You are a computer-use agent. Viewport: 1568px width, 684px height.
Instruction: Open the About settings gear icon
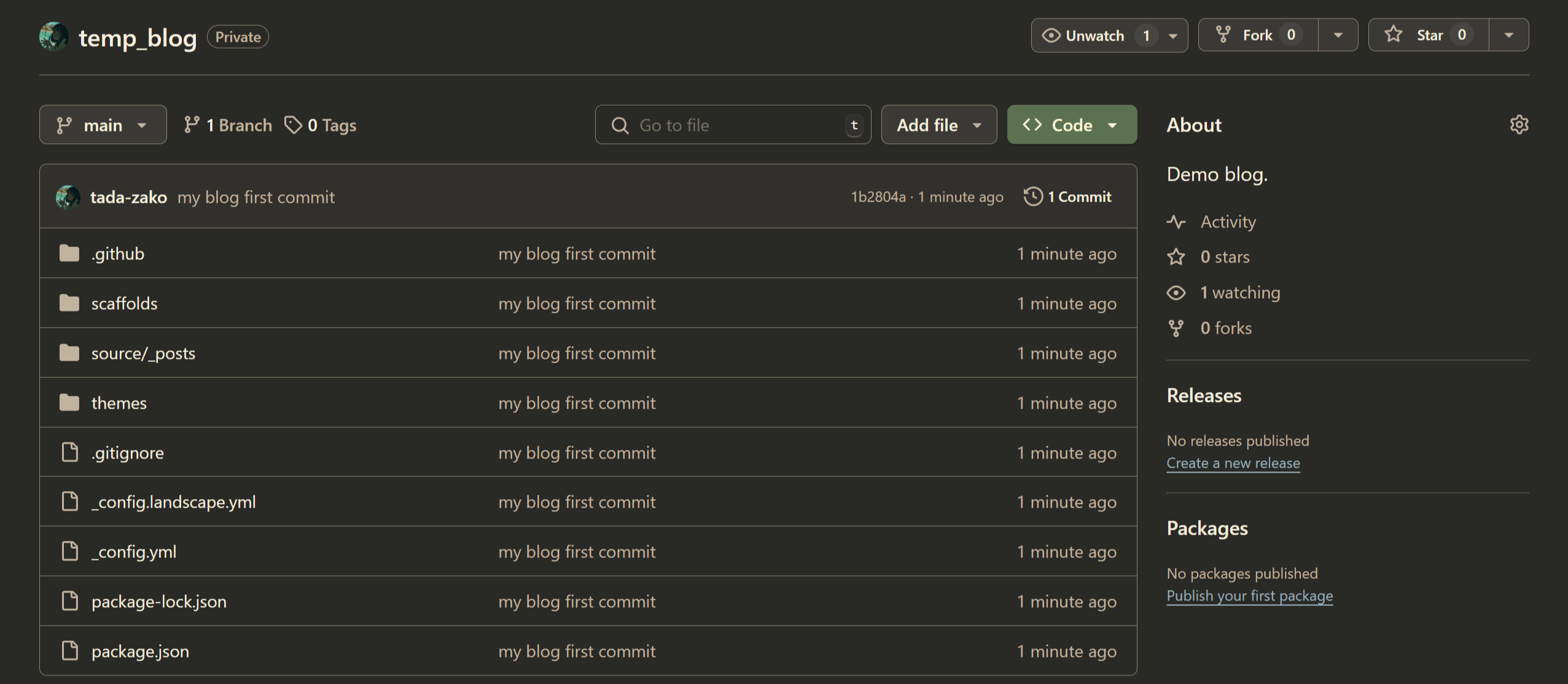pos(1519,125)
